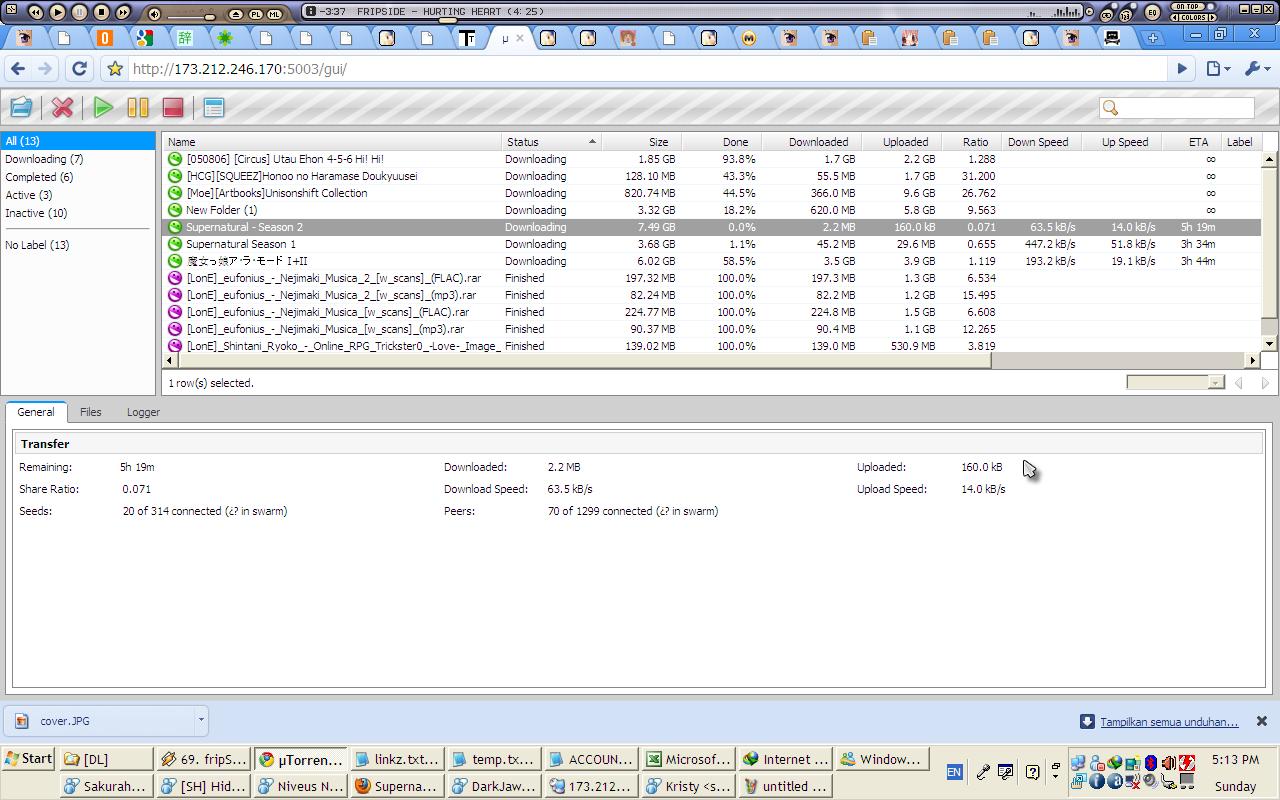Switch to the green kanji dictionary tab
Screen dimensions: 1280x800
coord(185,38)
